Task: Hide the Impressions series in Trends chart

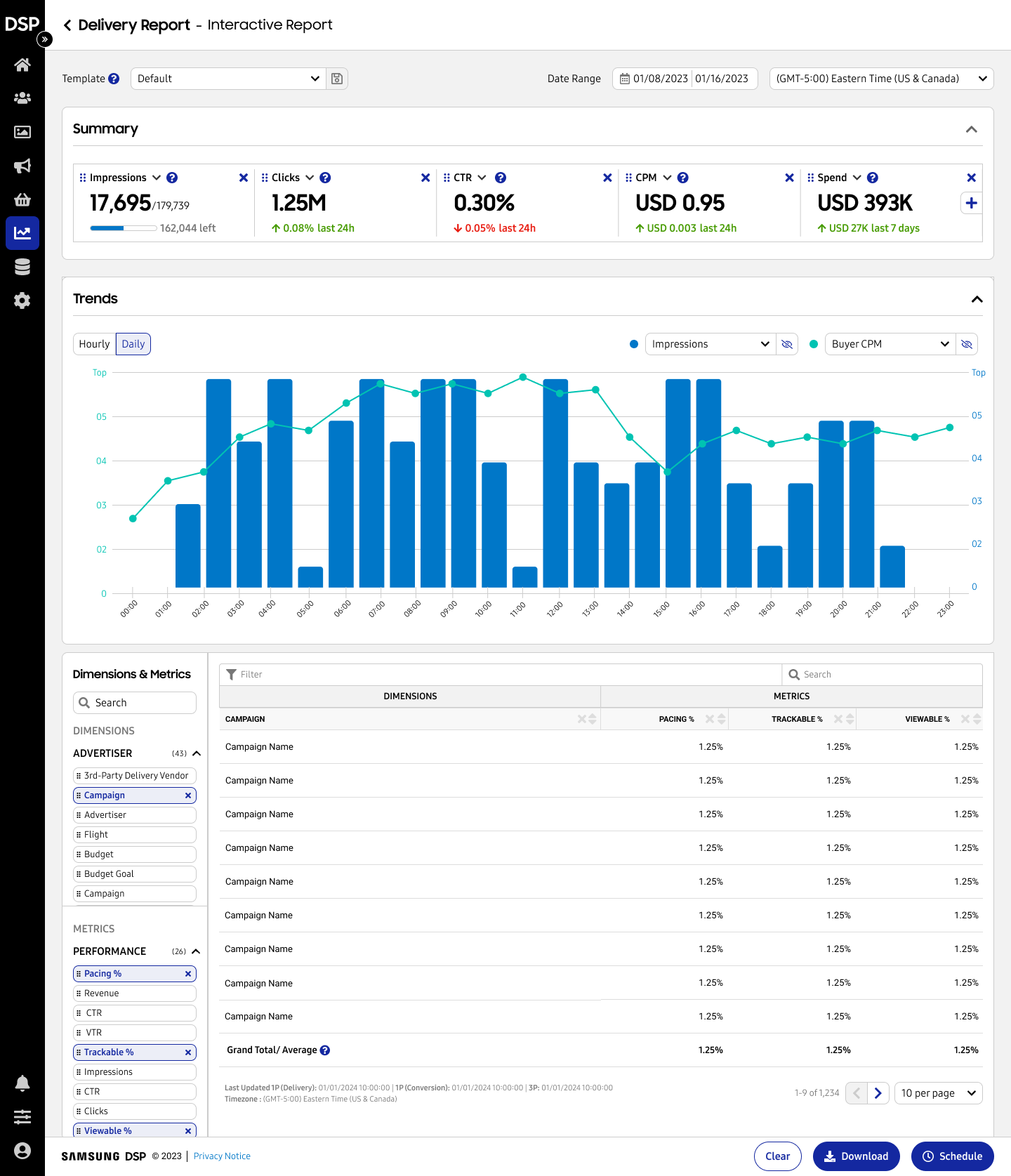Action: (787, 344)
